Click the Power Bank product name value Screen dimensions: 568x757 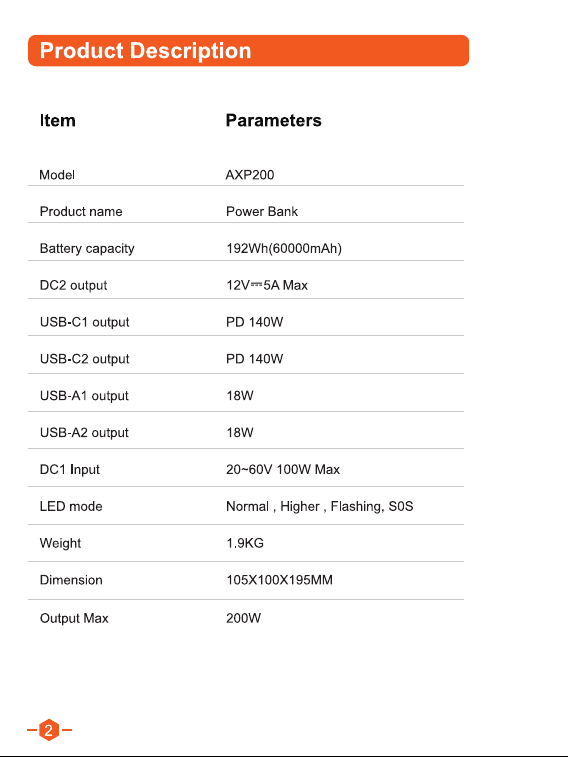click(262, 211)
